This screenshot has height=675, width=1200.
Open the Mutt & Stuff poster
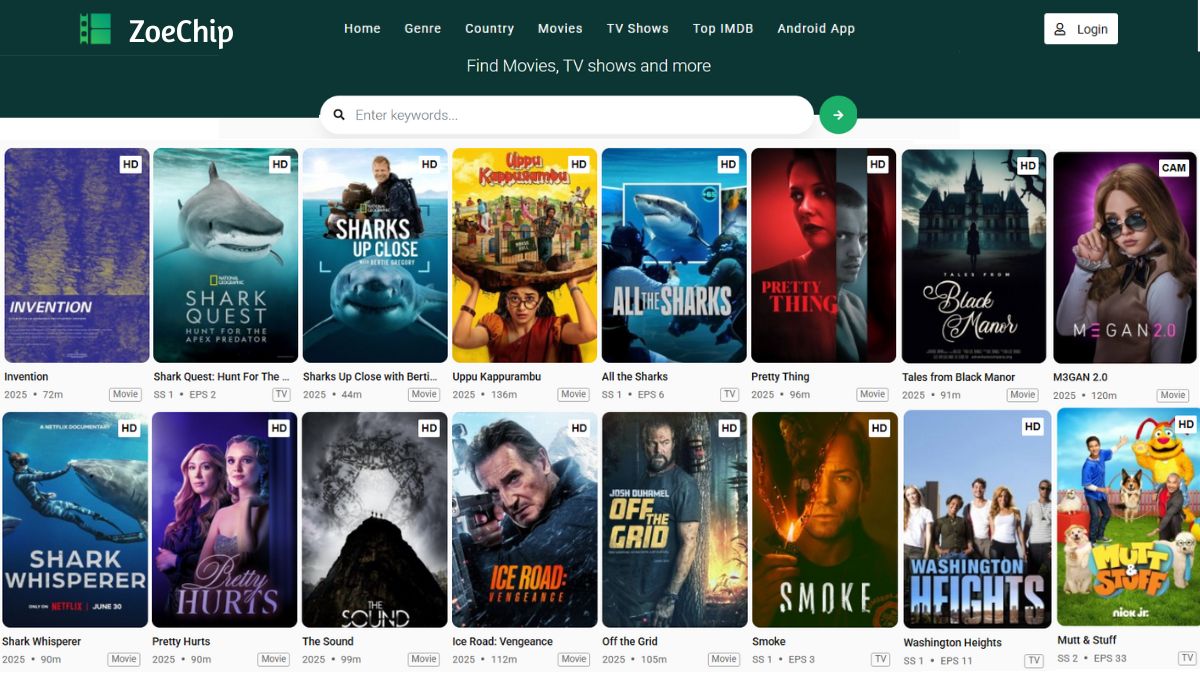(x=1127, y=517)
